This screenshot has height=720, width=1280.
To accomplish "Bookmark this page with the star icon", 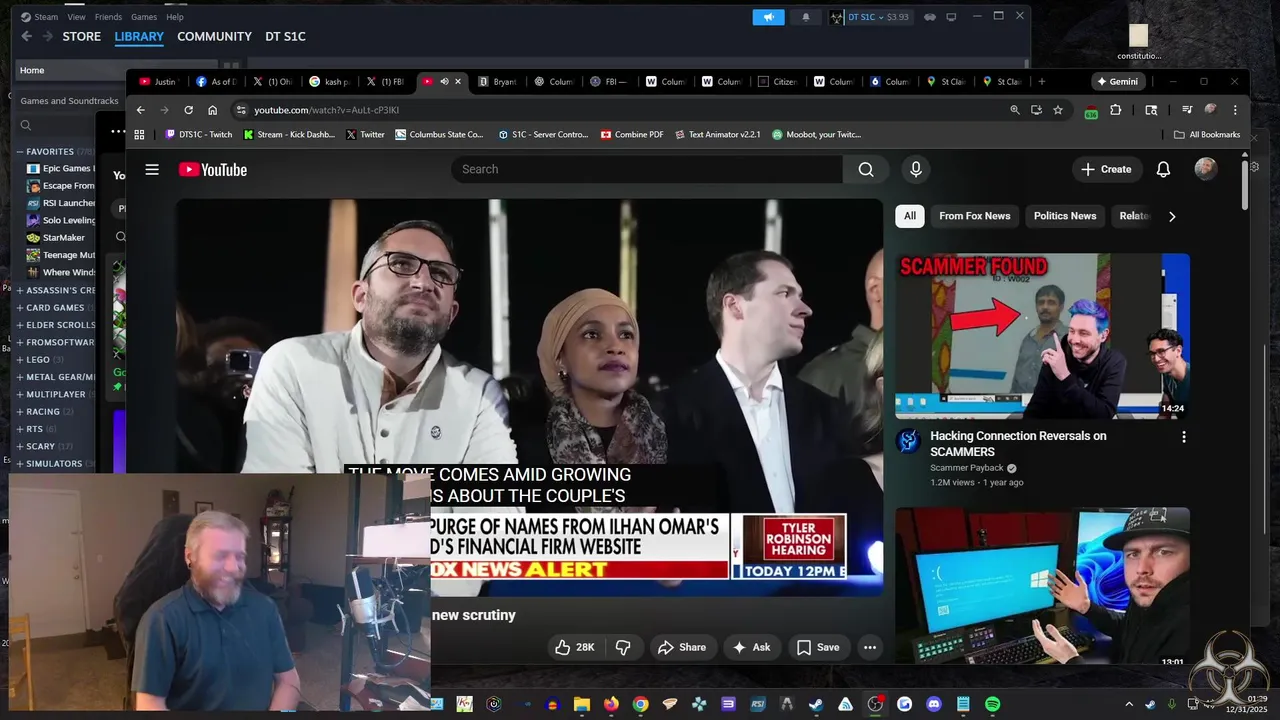I will click(1058, 110).
